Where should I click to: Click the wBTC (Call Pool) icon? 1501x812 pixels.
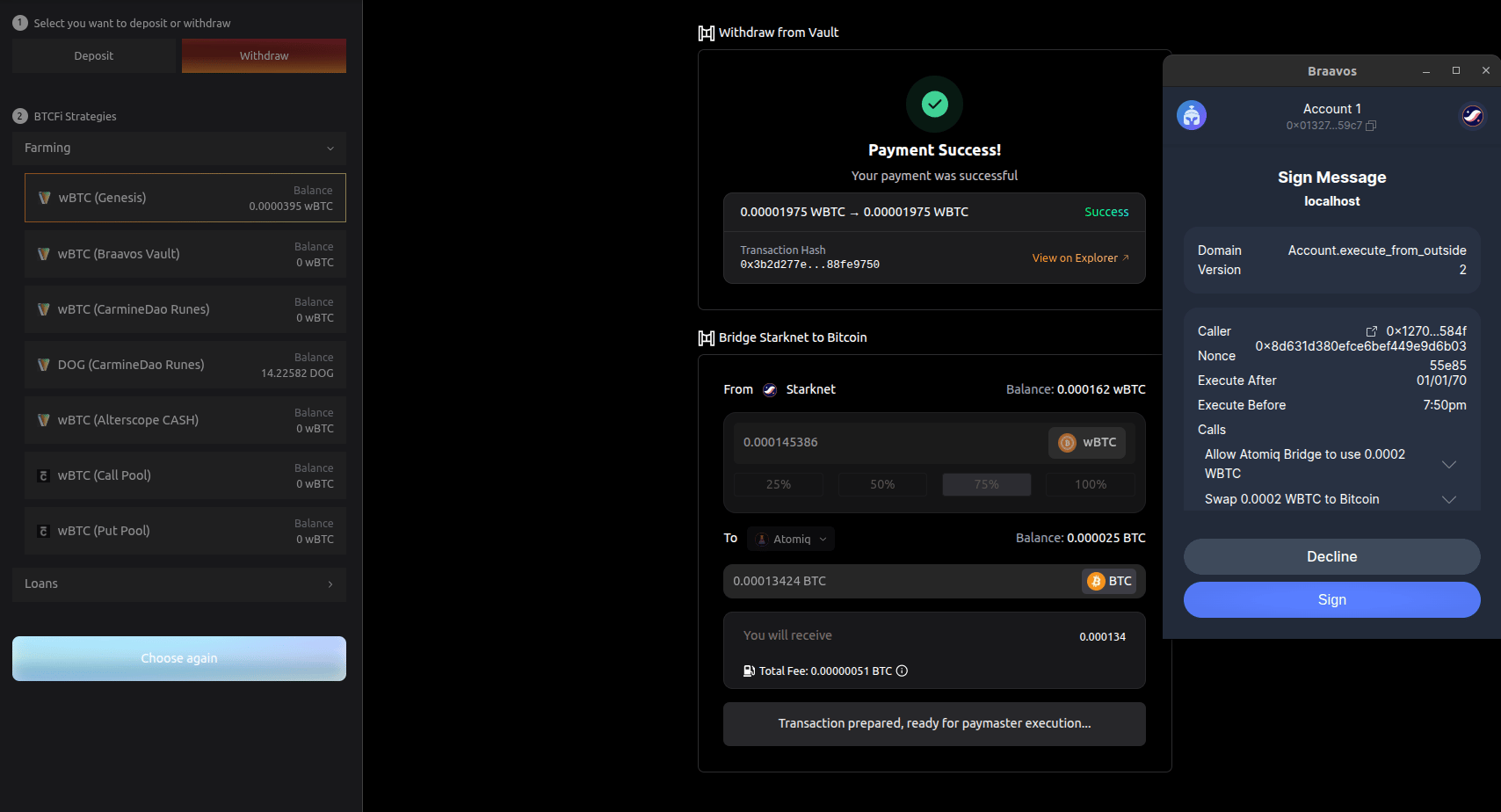(43, 475)
